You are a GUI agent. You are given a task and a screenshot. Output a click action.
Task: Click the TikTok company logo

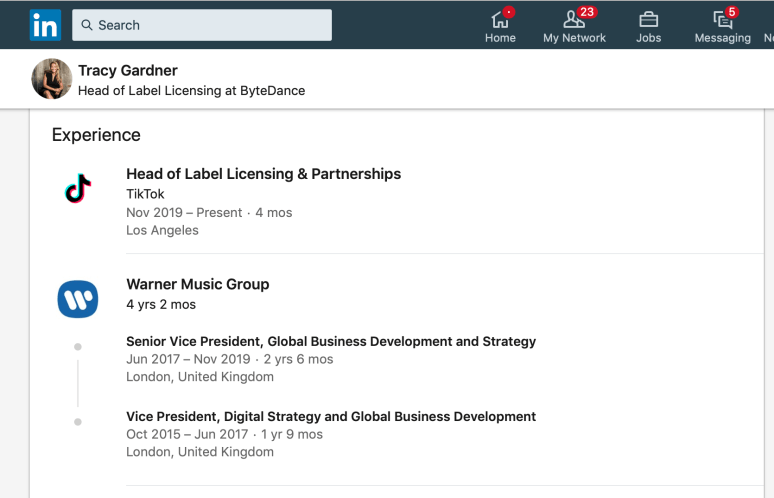coord(78,188)
